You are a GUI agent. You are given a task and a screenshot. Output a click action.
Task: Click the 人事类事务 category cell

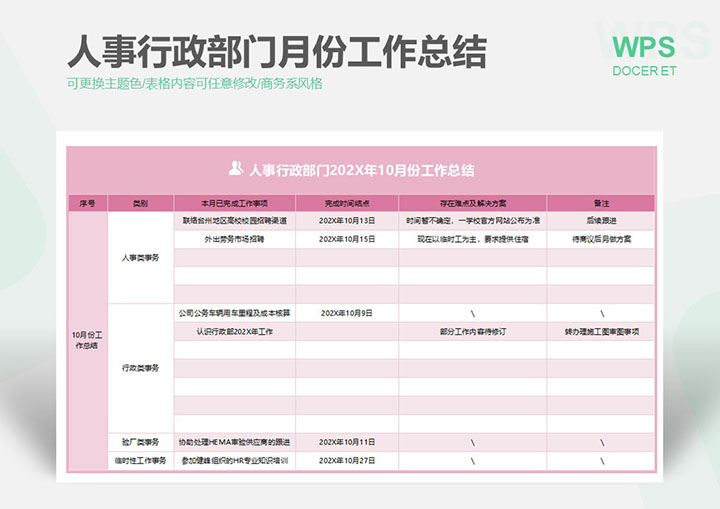pyautogui.click(x=140, y=257)
